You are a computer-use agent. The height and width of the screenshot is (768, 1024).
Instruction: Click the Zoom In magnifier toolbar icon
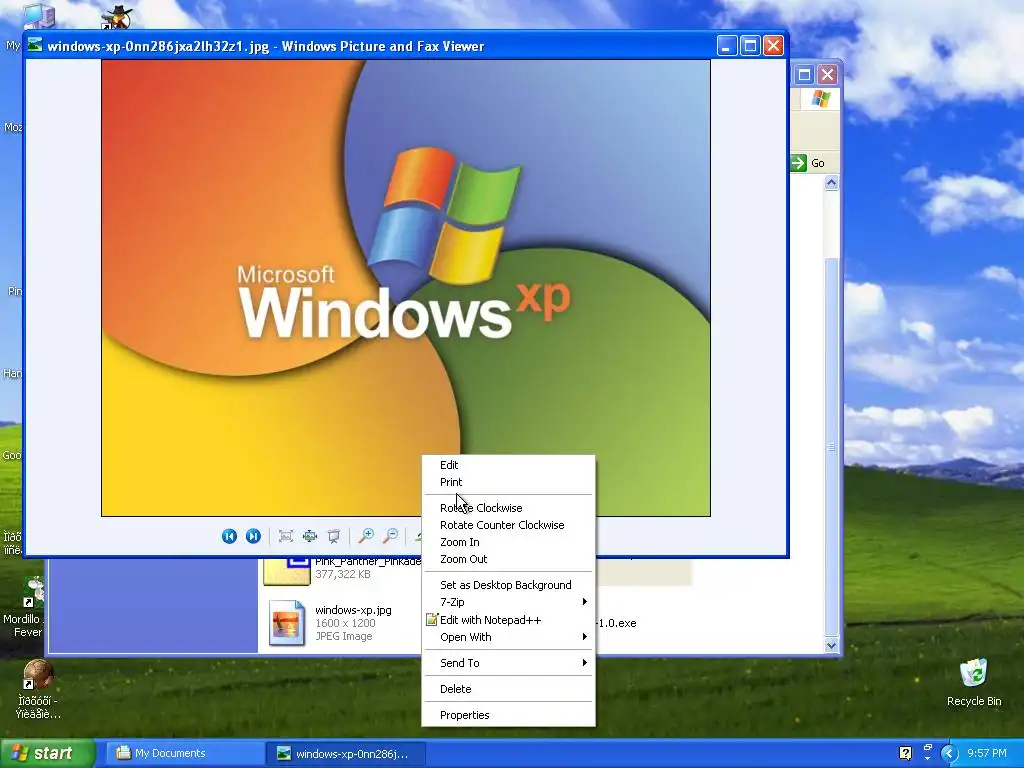pos(366,536)
